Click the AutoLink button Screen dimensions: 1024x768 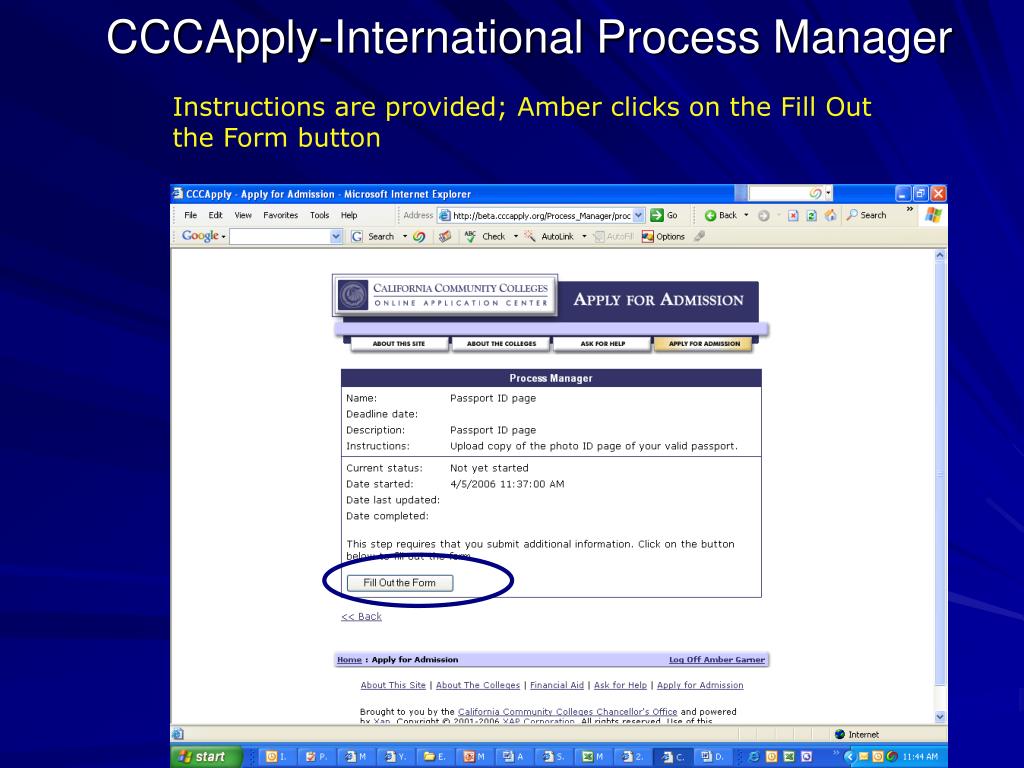pos(549,236)
